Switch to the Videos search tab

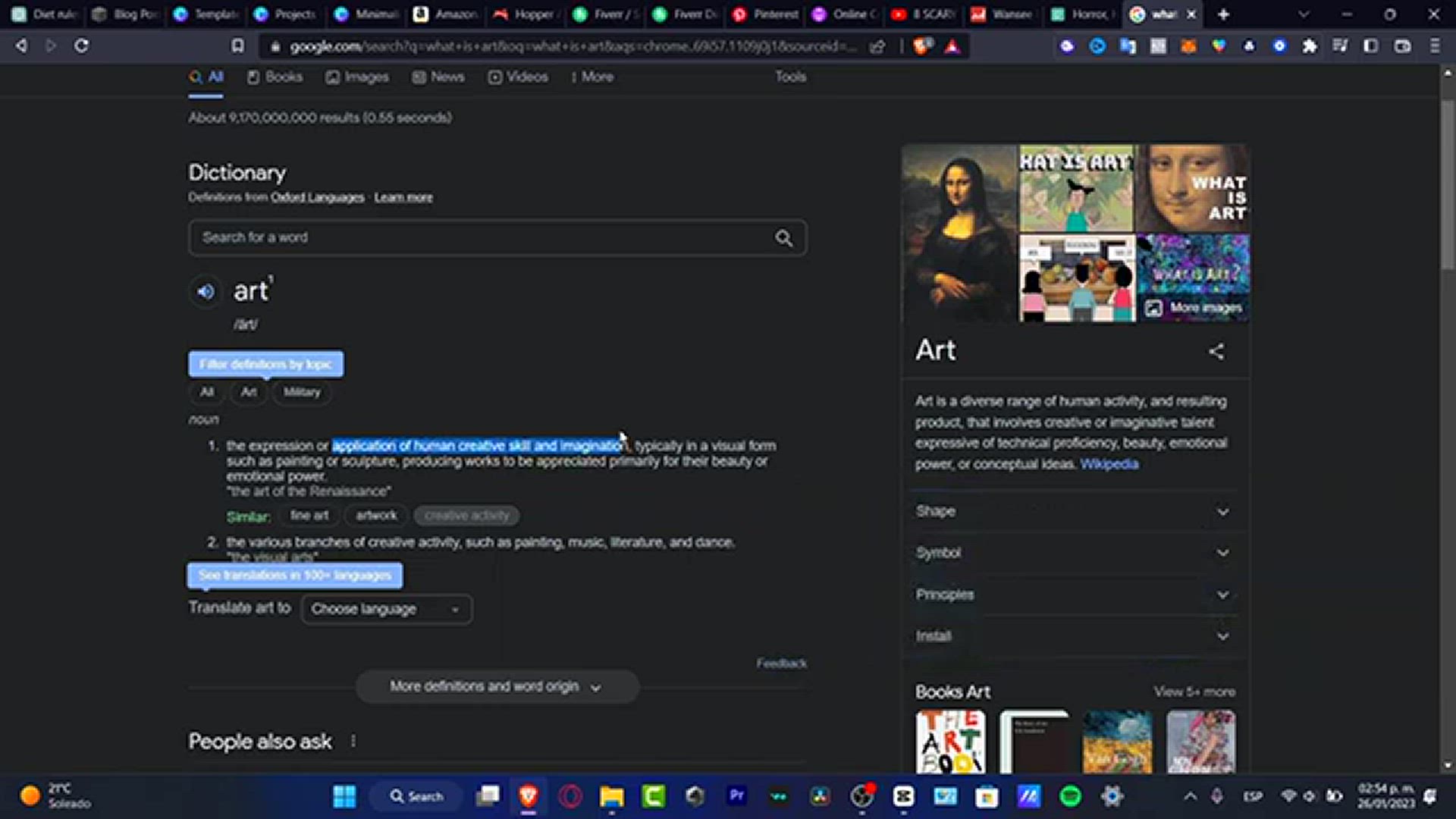518,77
